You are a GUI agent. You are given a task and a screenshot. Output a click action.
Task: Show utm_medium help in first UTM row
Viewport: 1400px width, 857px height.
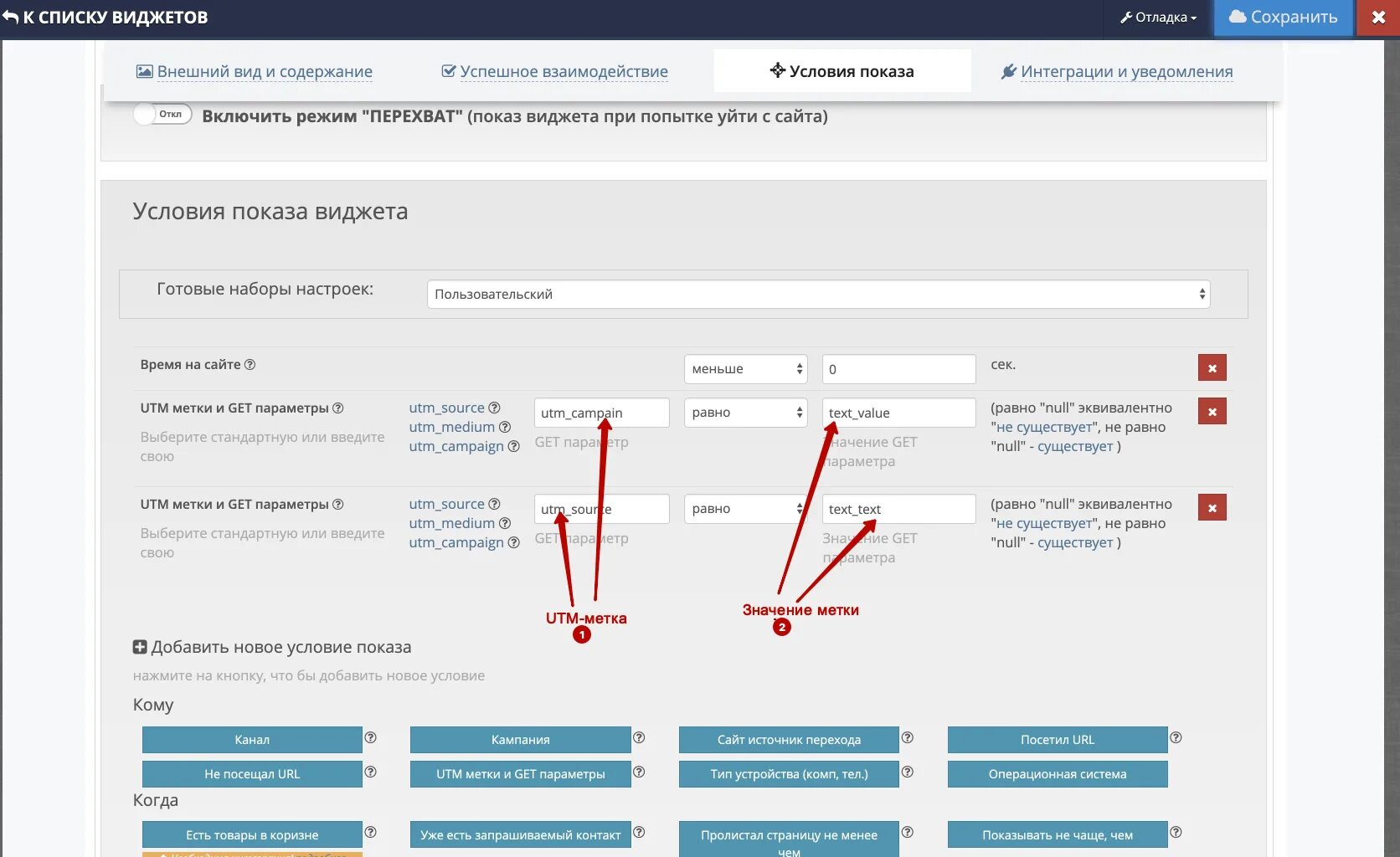[x=505, y=427]
